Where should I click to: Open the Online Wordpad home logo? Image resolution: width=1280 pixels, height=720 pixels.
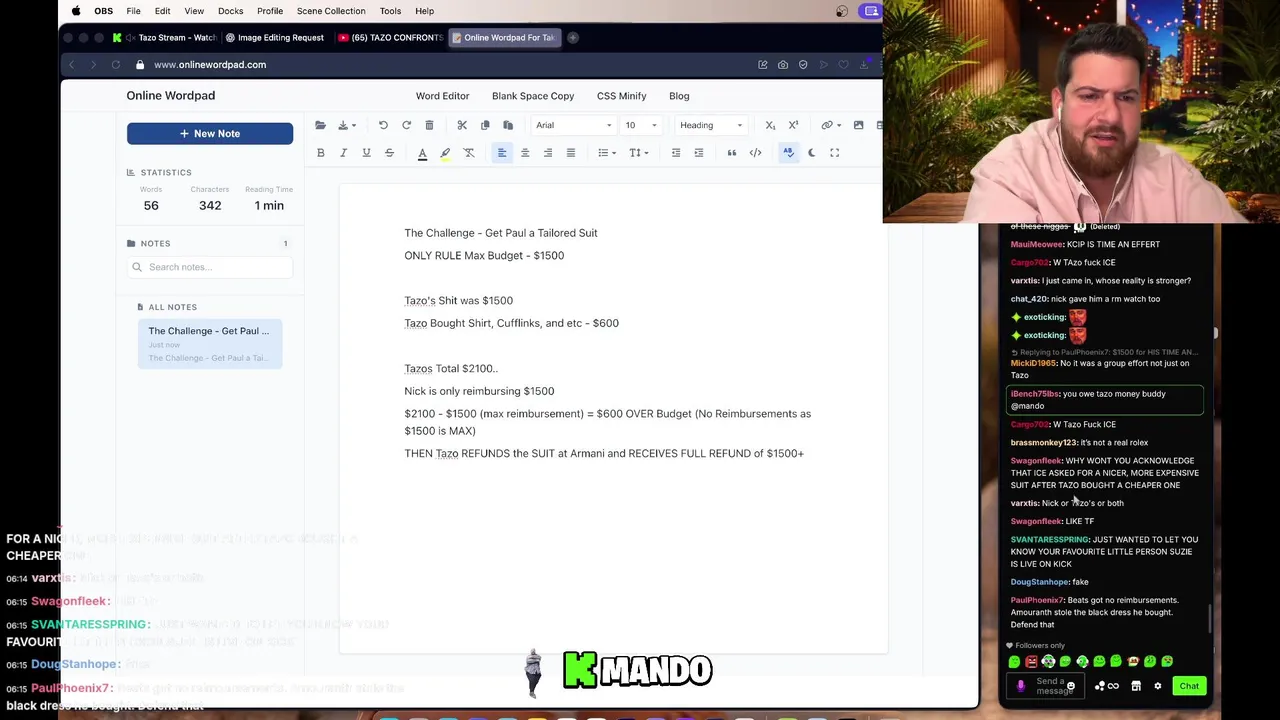pos(170,96)
